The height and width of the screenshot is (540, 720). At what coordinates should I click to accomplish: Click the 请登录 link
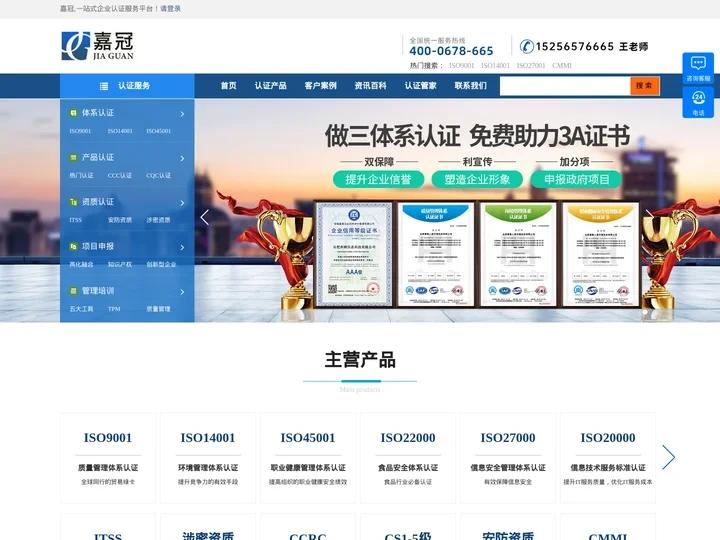click(170, 9)
